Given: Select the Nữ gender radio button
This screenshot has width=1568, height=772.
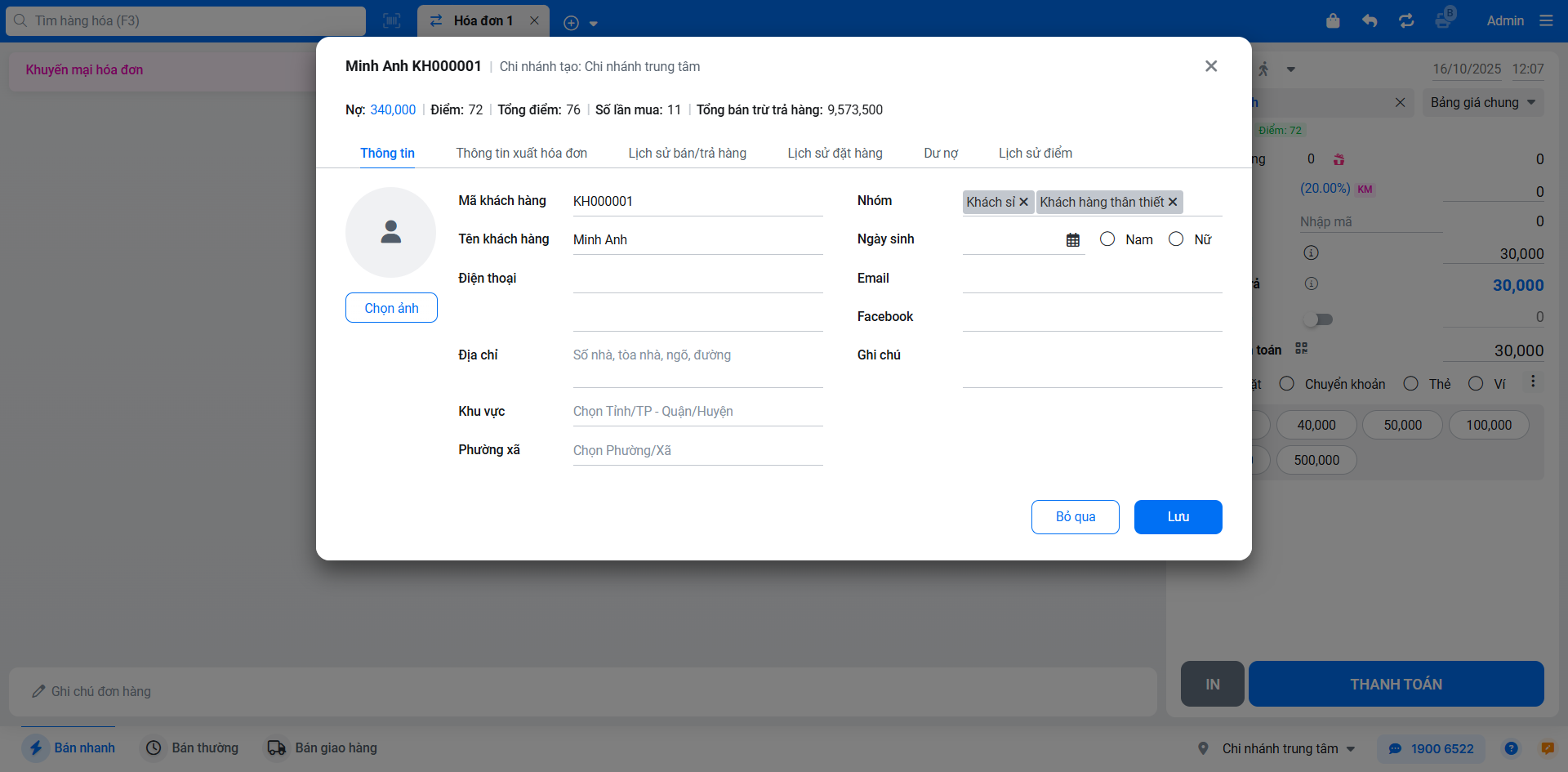Looking at the screenshot, I should (x=1176, y=239).
